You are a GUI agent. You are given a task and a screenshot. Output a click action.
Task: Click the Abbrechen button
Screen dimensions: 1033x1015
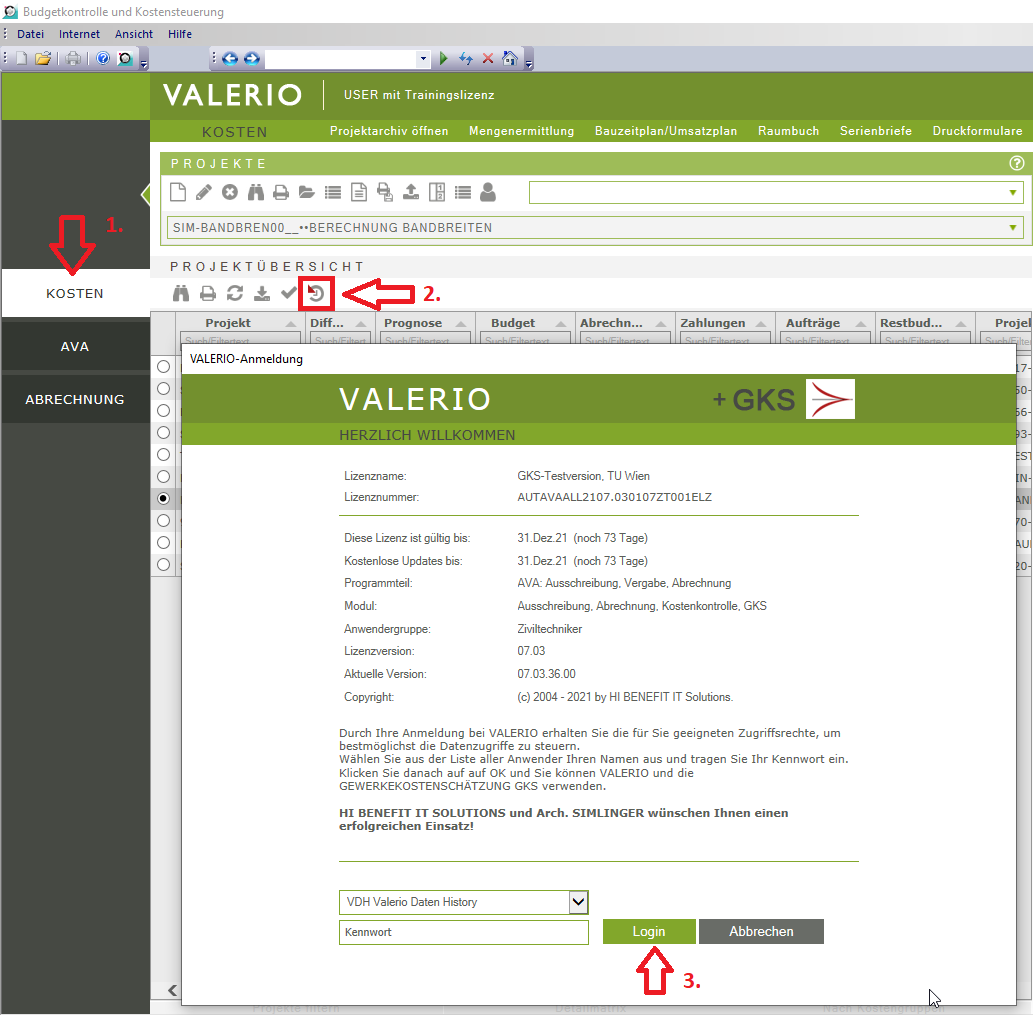pos(761,931)
